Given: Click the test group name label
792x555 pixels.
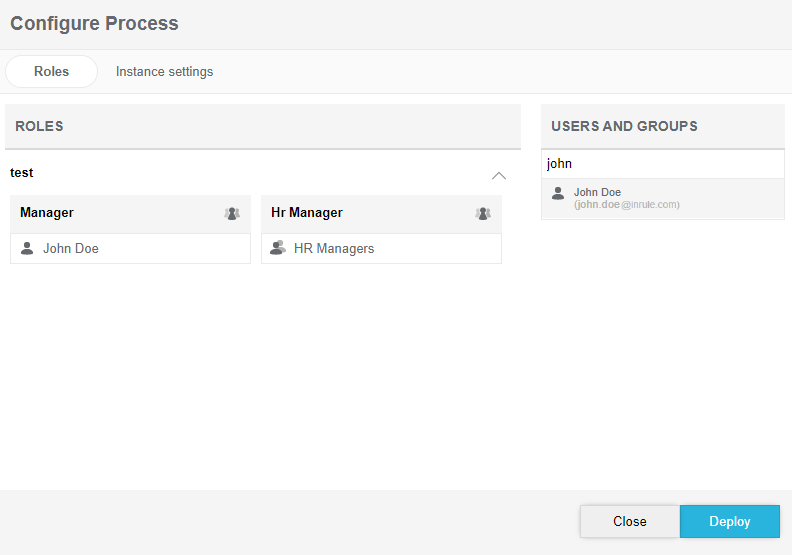Looking at the screenshot, I should coord(22,173).
